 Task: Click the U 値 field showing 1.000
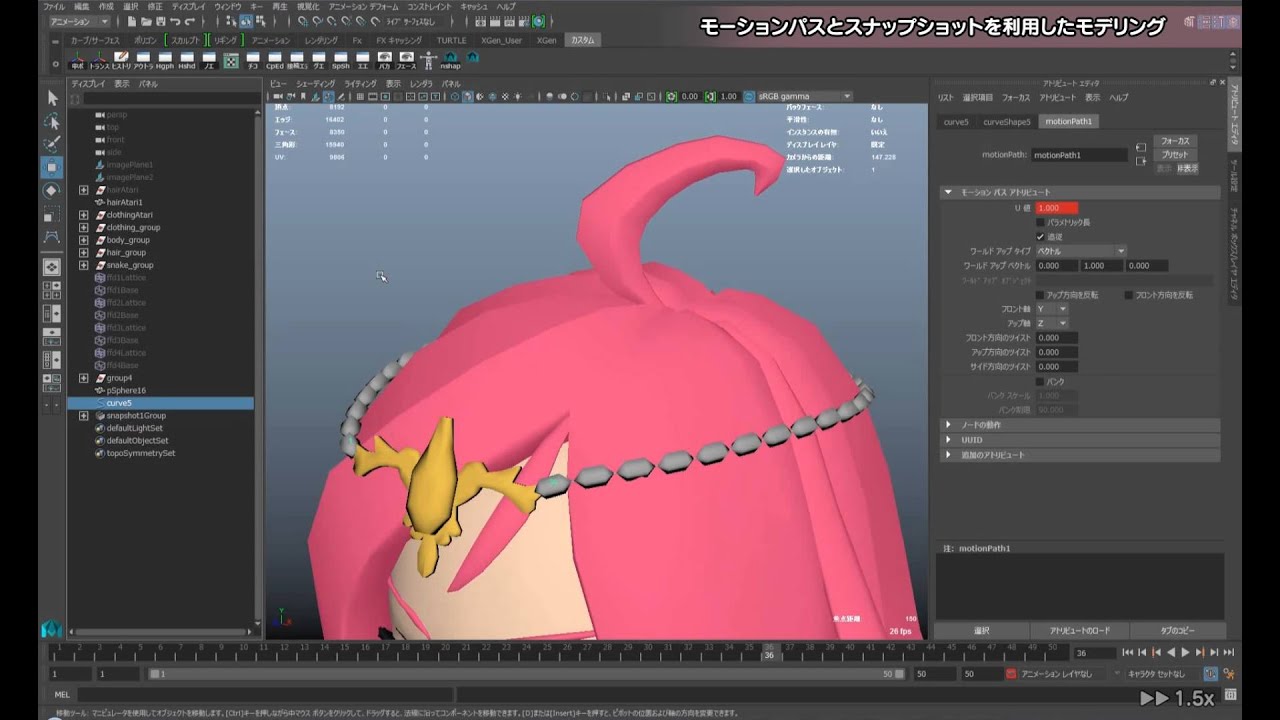(x=1057, y=208)
